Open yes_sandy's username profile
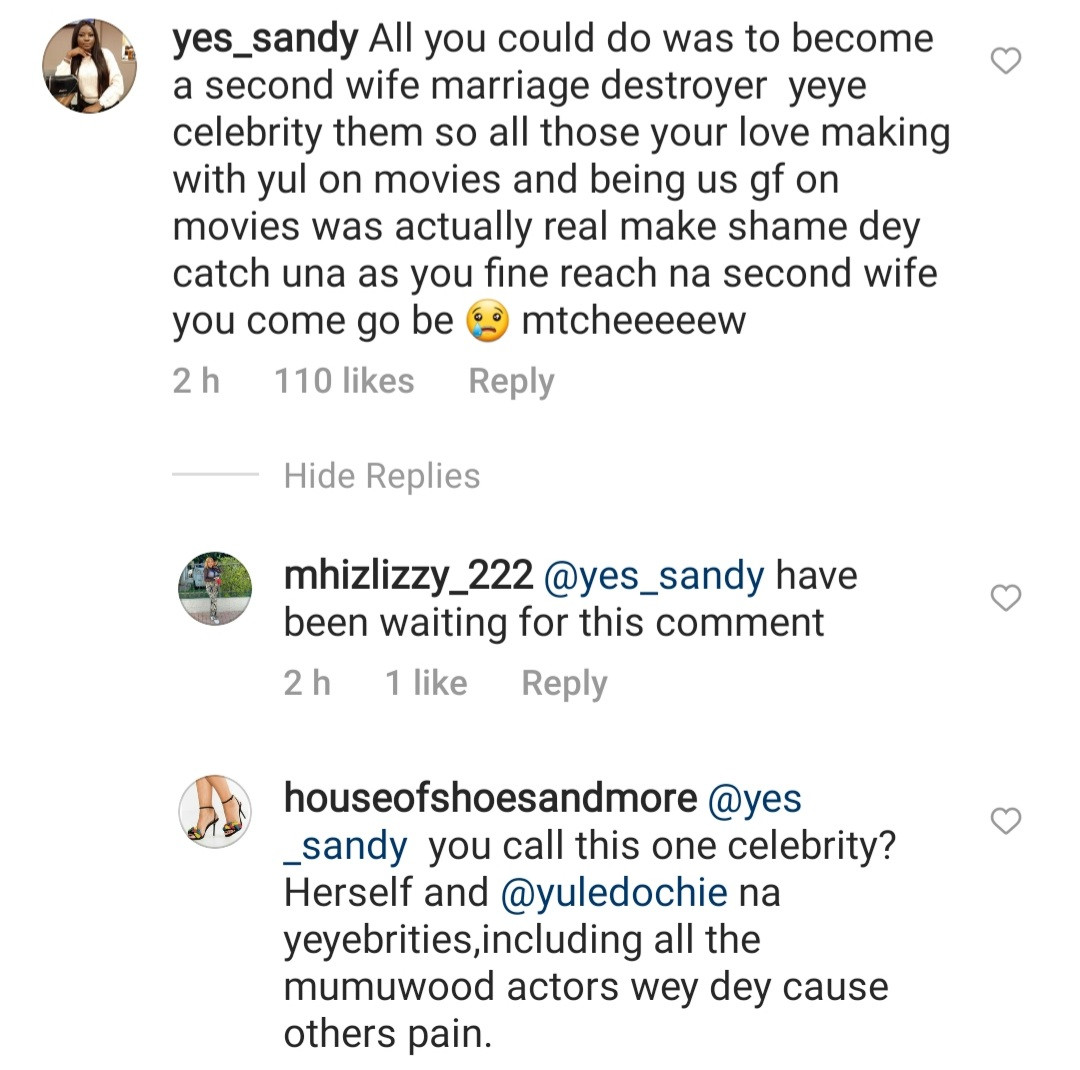Image resolution: width=1080 pixels, height=1070 pixels. point(264,36)
